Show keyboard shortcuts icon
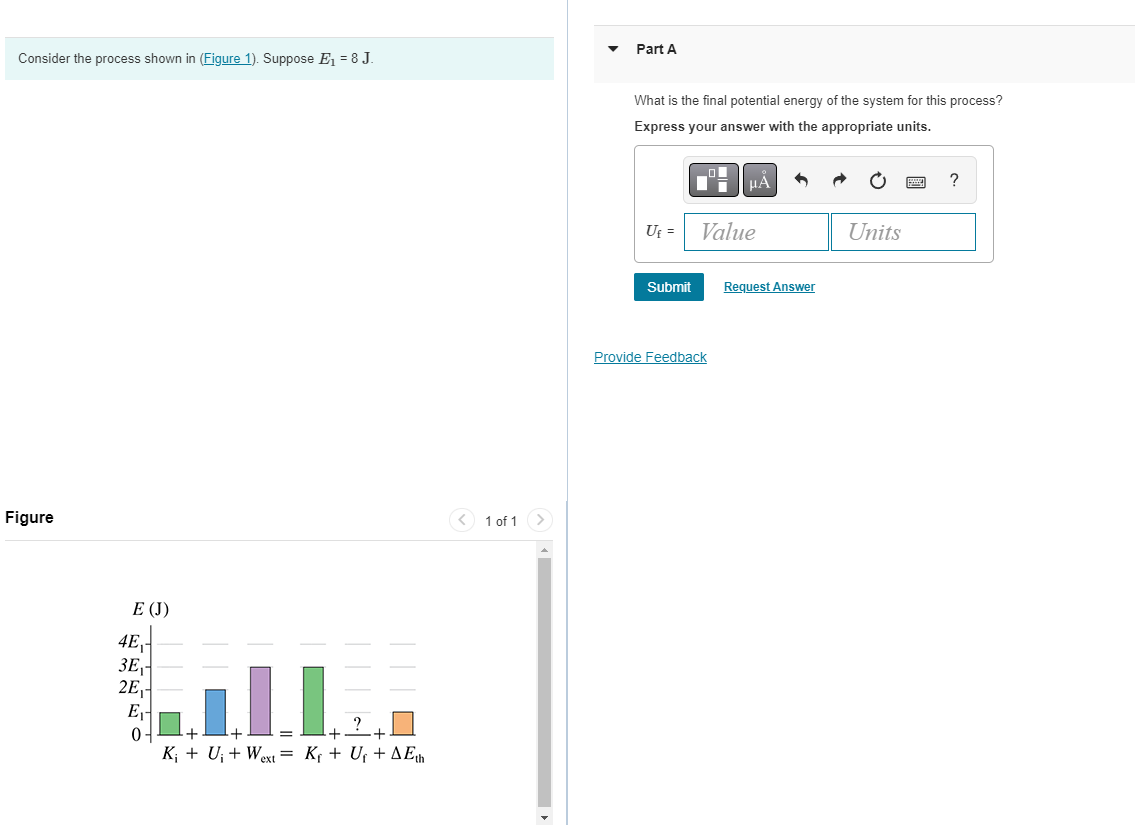Viewport: 1135px width, 825px height. [x=916, y=181]
